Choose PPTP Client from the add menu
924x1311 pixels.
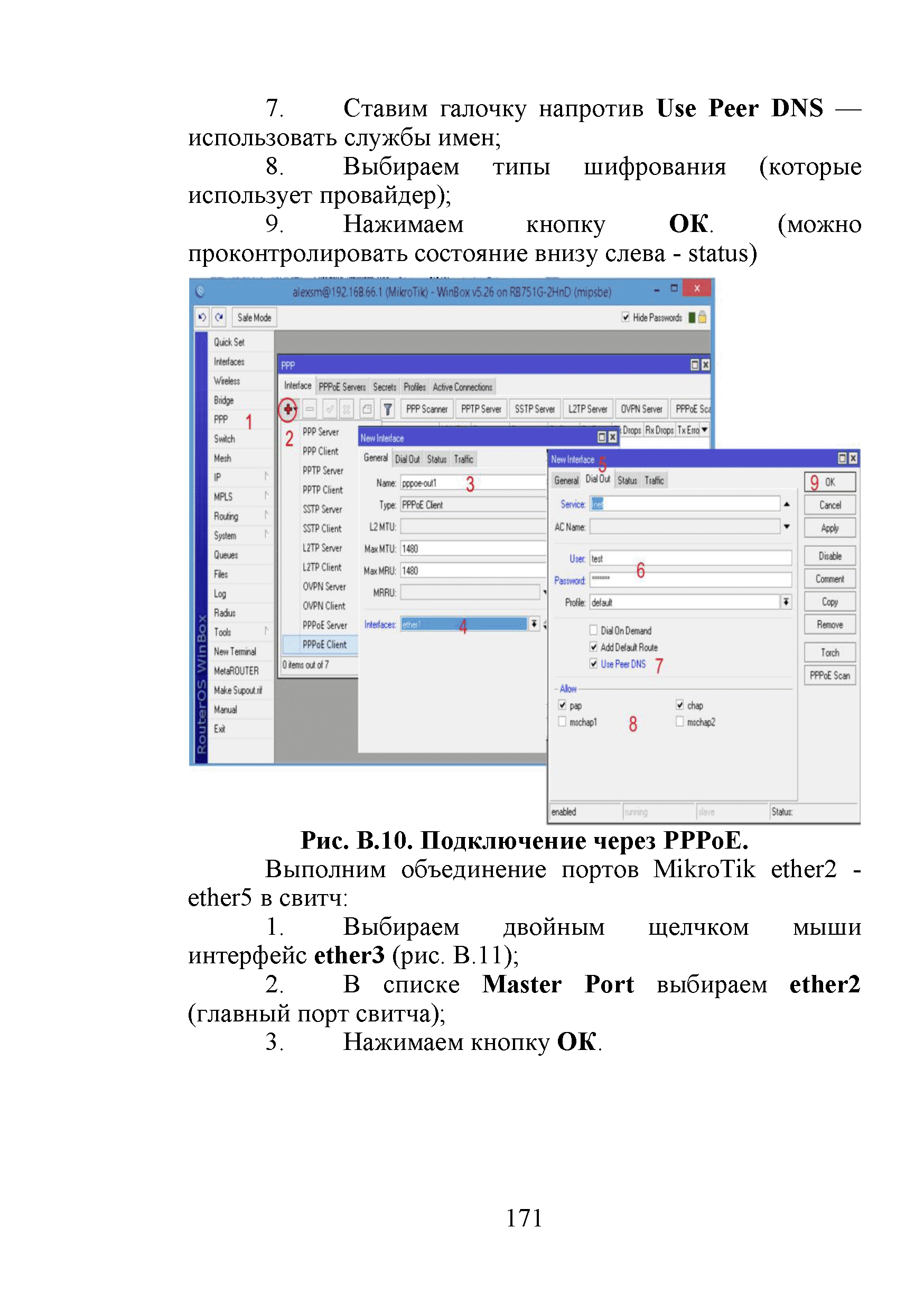[323, 490]
